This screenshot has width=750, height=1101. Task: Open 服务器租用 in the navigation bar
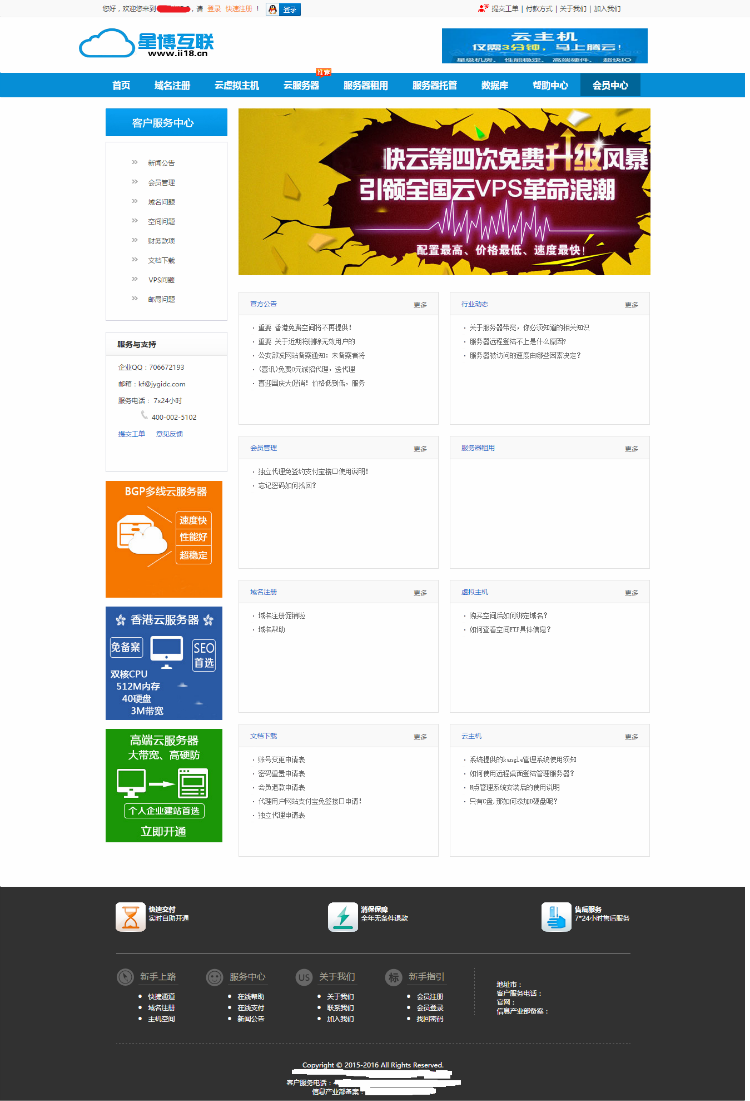[365, 85]
